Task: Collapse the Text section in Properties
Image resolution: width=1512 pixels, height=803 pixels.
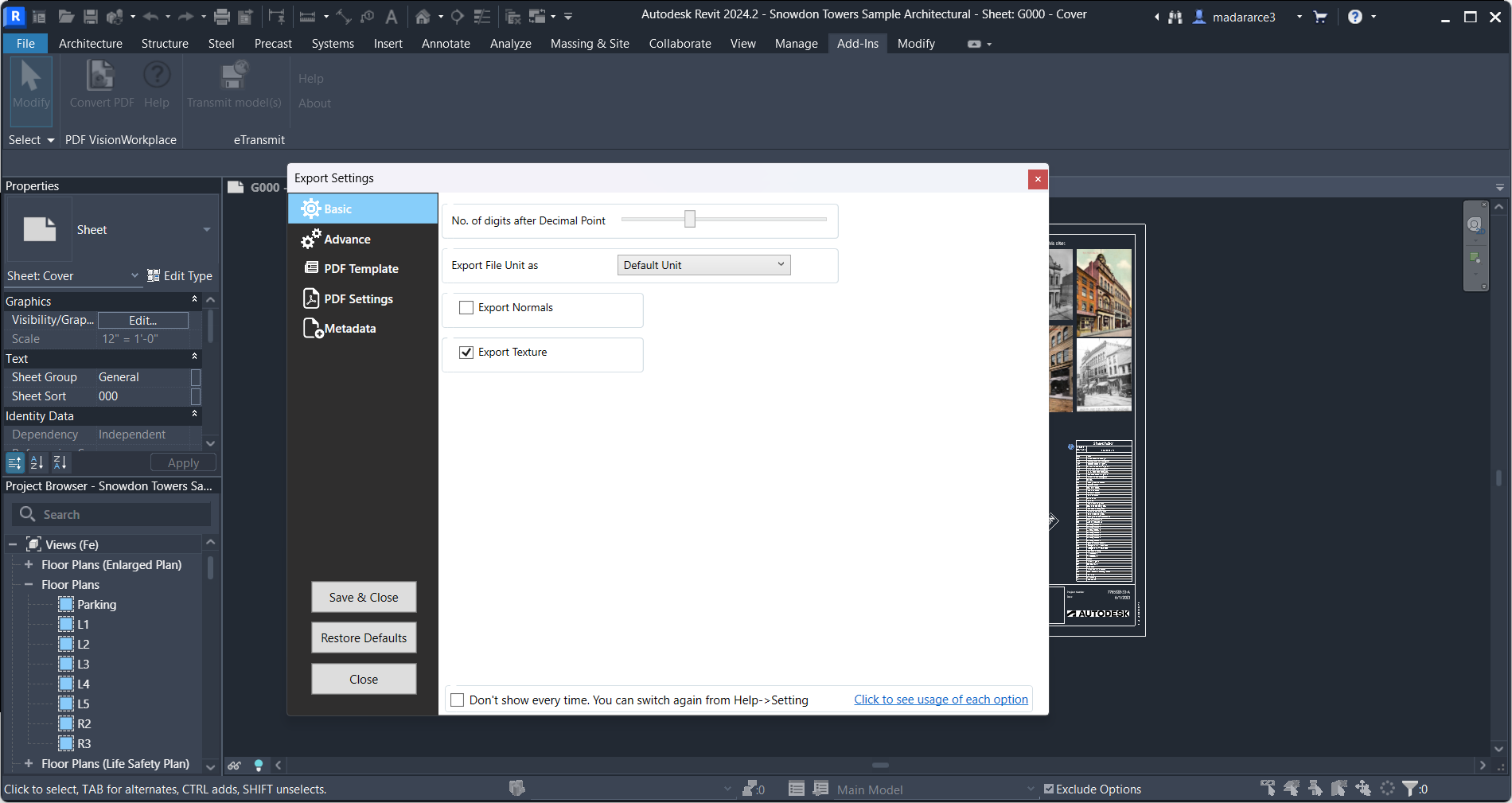Action: (x=194, y=357)
